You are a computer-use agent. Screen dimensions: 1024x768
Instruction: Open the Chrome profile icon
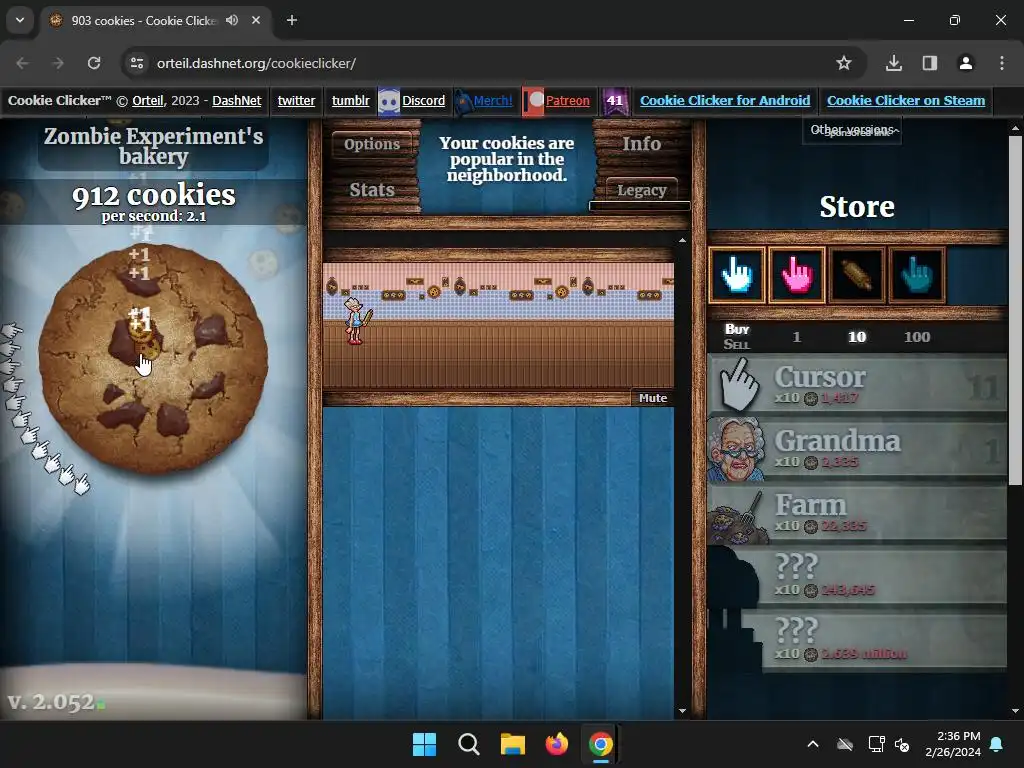pyautogui.click(x=965, y=63)
